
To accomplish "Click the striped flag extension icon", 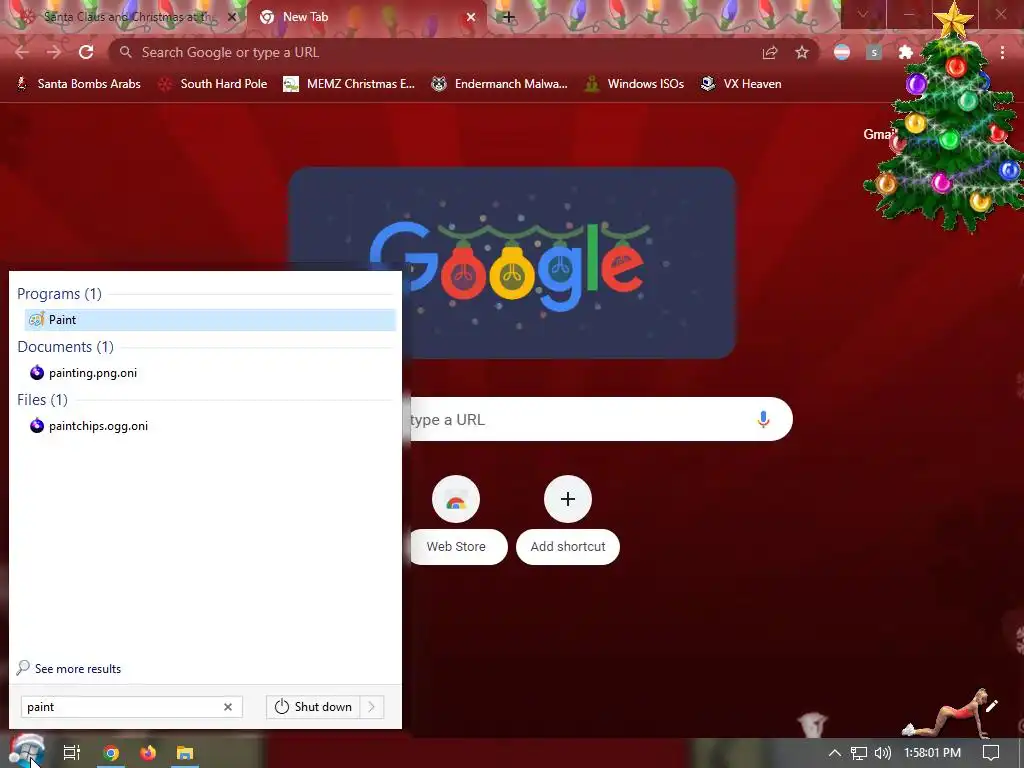I will tap(842, 52).
